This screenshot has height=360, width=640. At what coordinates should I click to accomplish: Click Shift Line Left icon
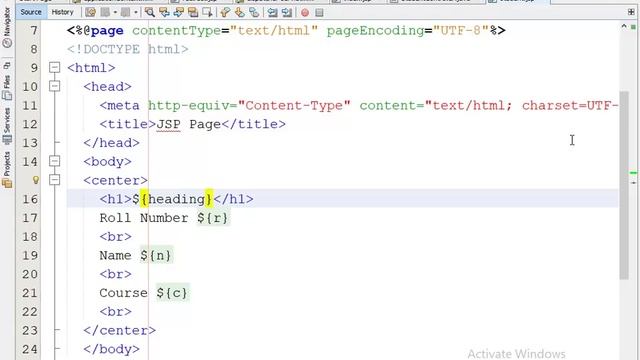[x=272, y=13]
